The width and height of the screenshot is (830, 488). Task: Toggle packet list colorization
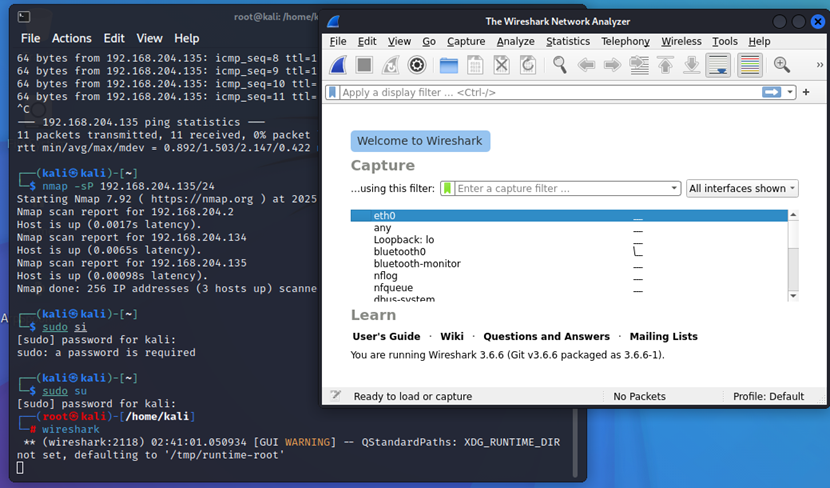click(x=749, y=65)
